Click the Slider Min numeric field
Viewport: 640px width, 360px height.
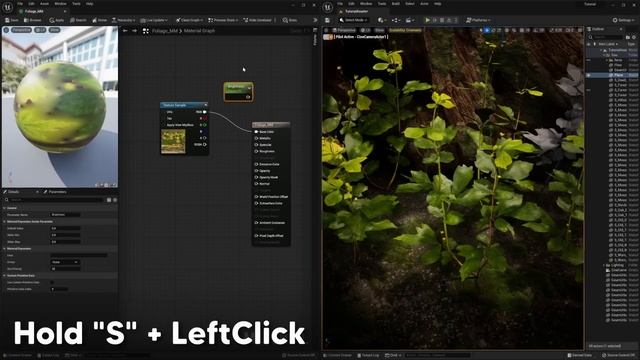tap(65, 235)
